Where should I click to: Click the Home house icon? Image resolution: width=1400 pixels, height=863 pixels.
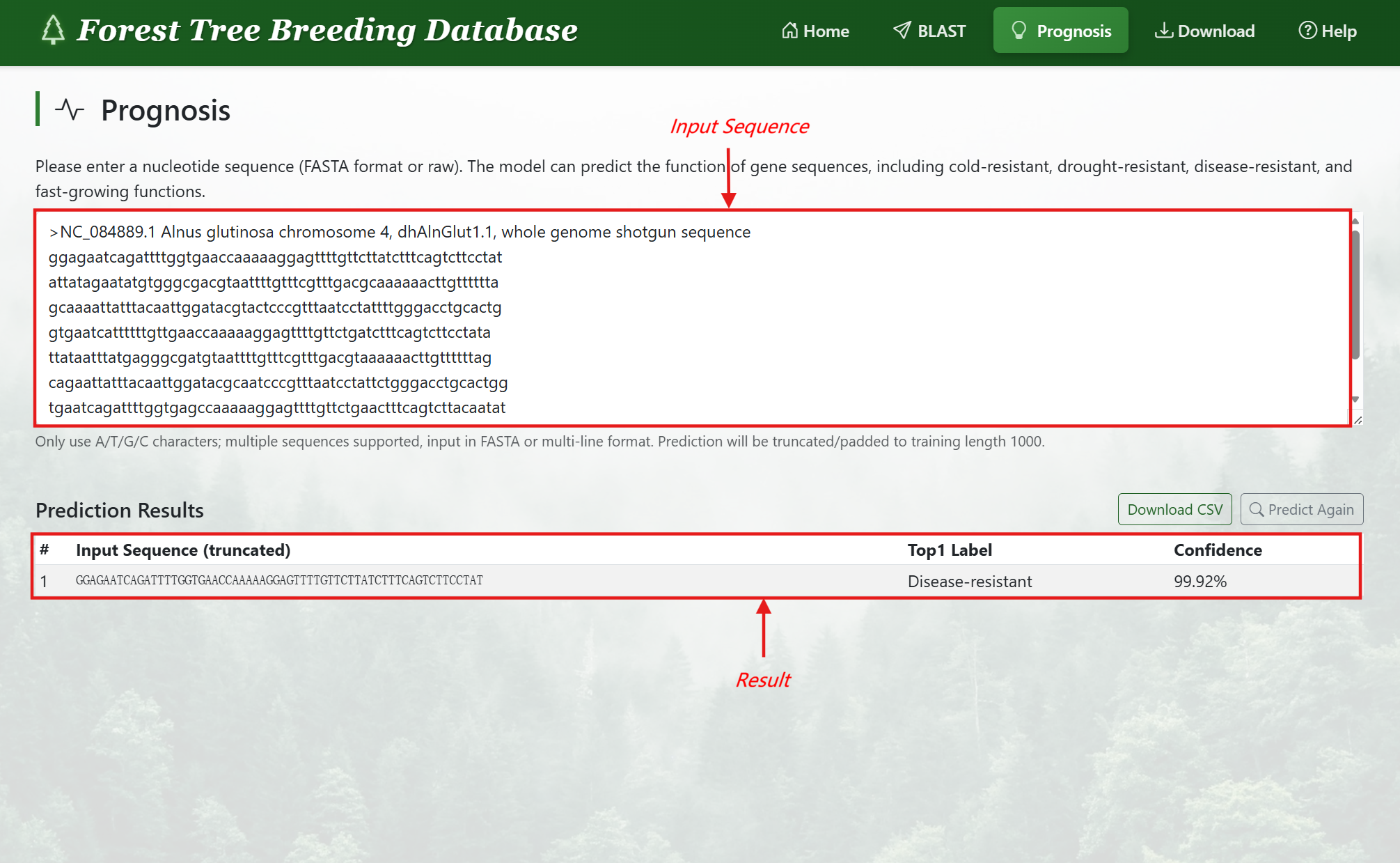point(789,31)
